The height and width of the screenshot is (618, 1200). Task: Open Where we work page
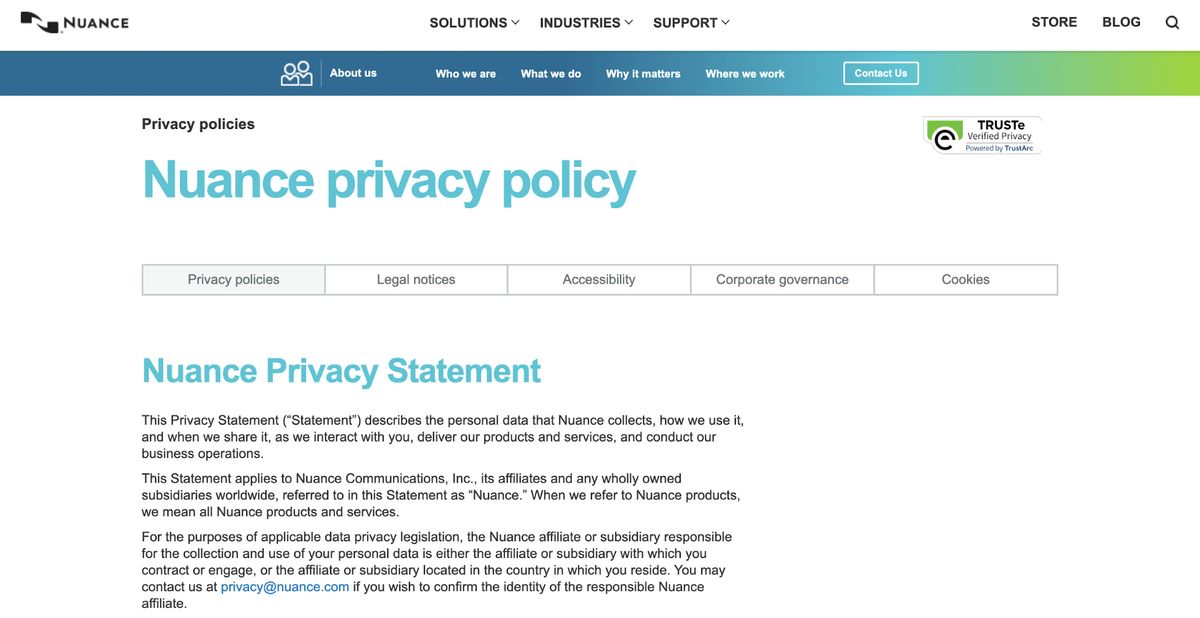point(745,74)
